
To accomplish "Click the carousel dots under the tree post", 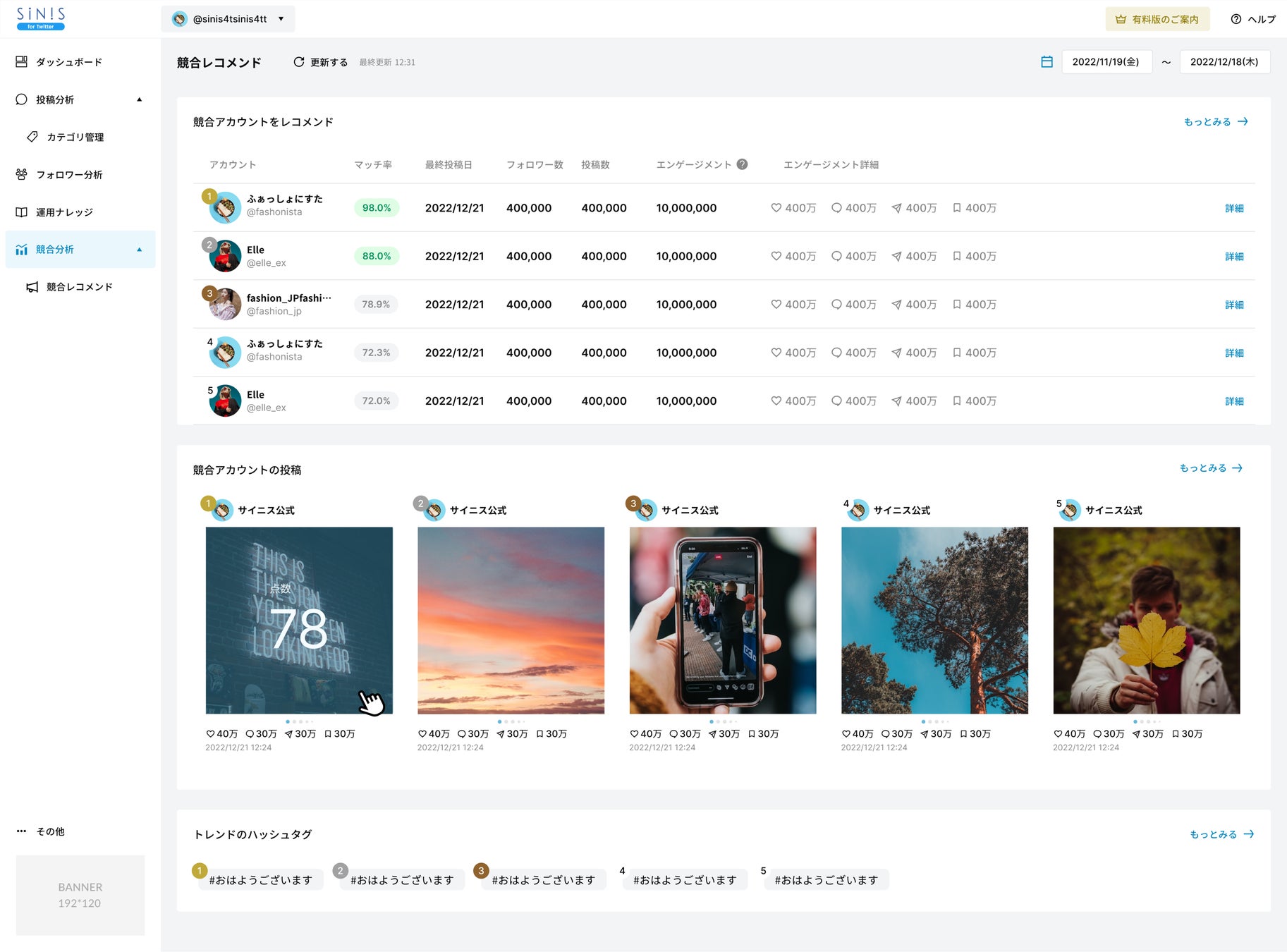I will point(934,721).
